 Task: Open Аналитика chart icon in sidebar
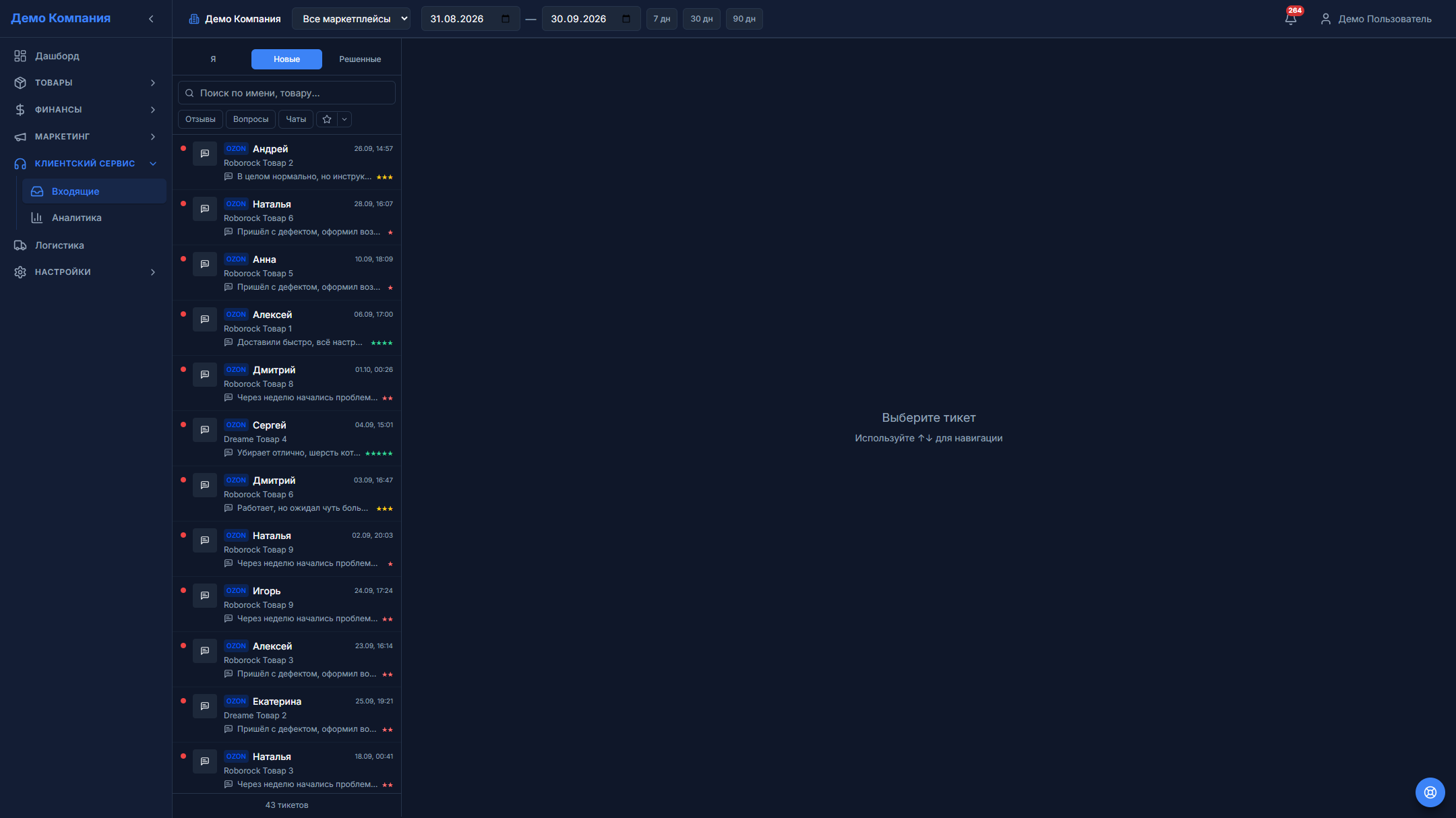point(37,218)
